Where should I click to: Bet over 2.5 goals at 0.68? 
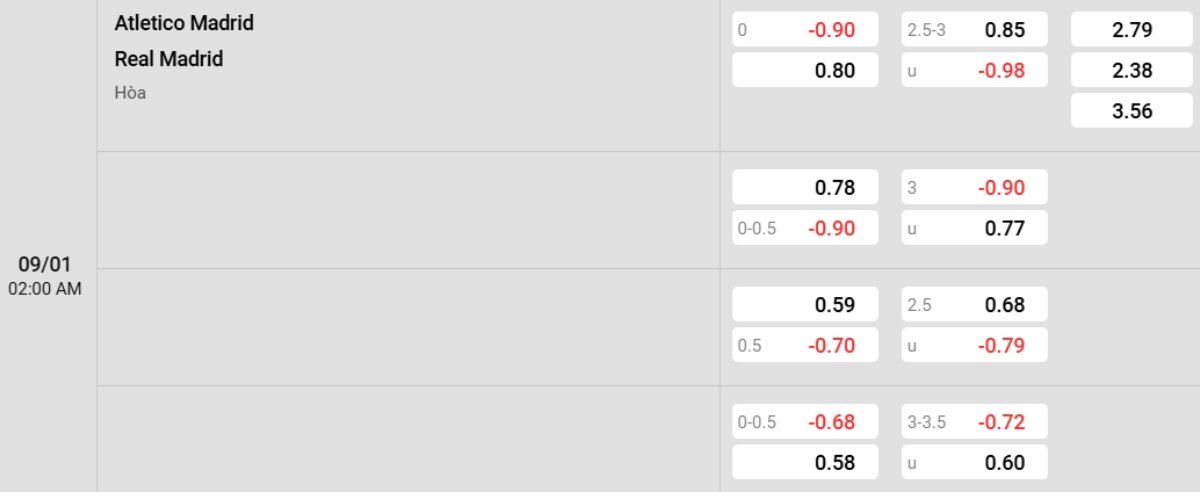point(975,304)
